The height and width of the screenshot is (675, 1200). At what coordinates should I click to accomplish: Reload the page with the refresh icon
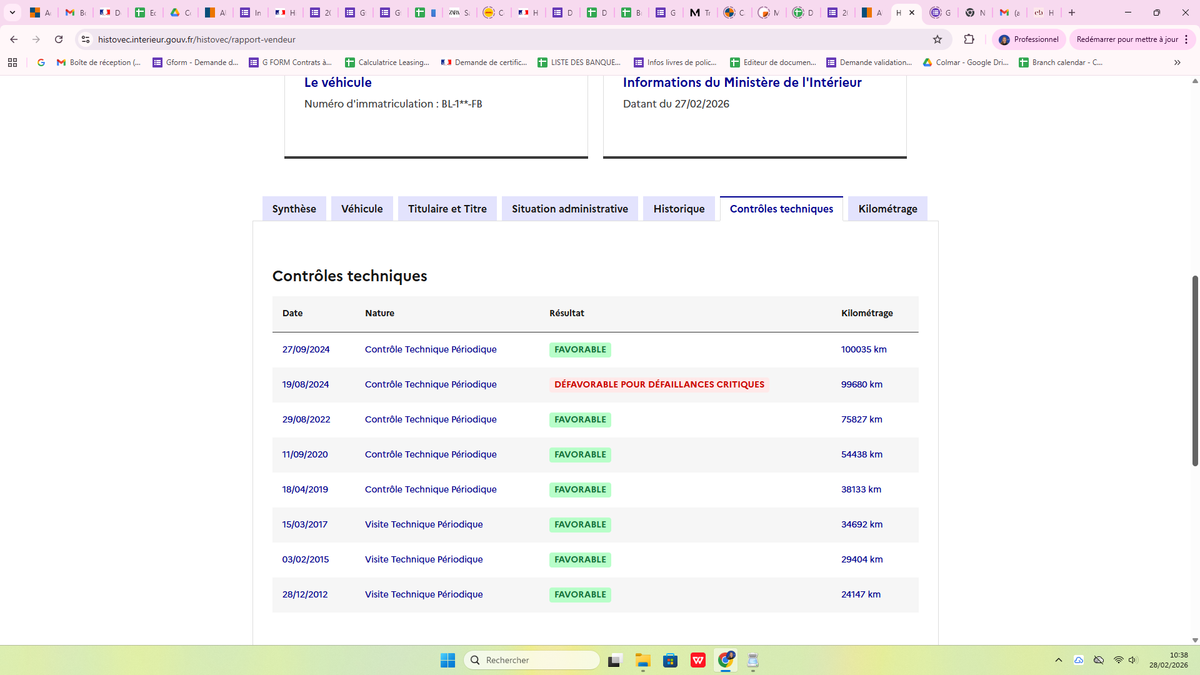pos(59,39)
